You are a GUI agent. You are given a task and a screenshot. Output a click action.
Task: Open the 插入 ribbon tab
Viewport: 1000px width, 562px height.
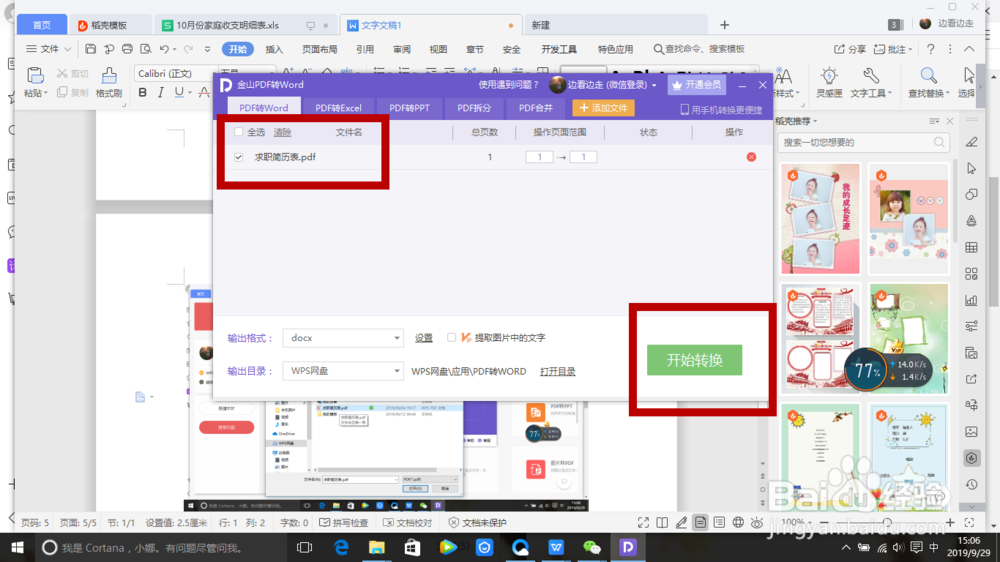pos(274,49)
